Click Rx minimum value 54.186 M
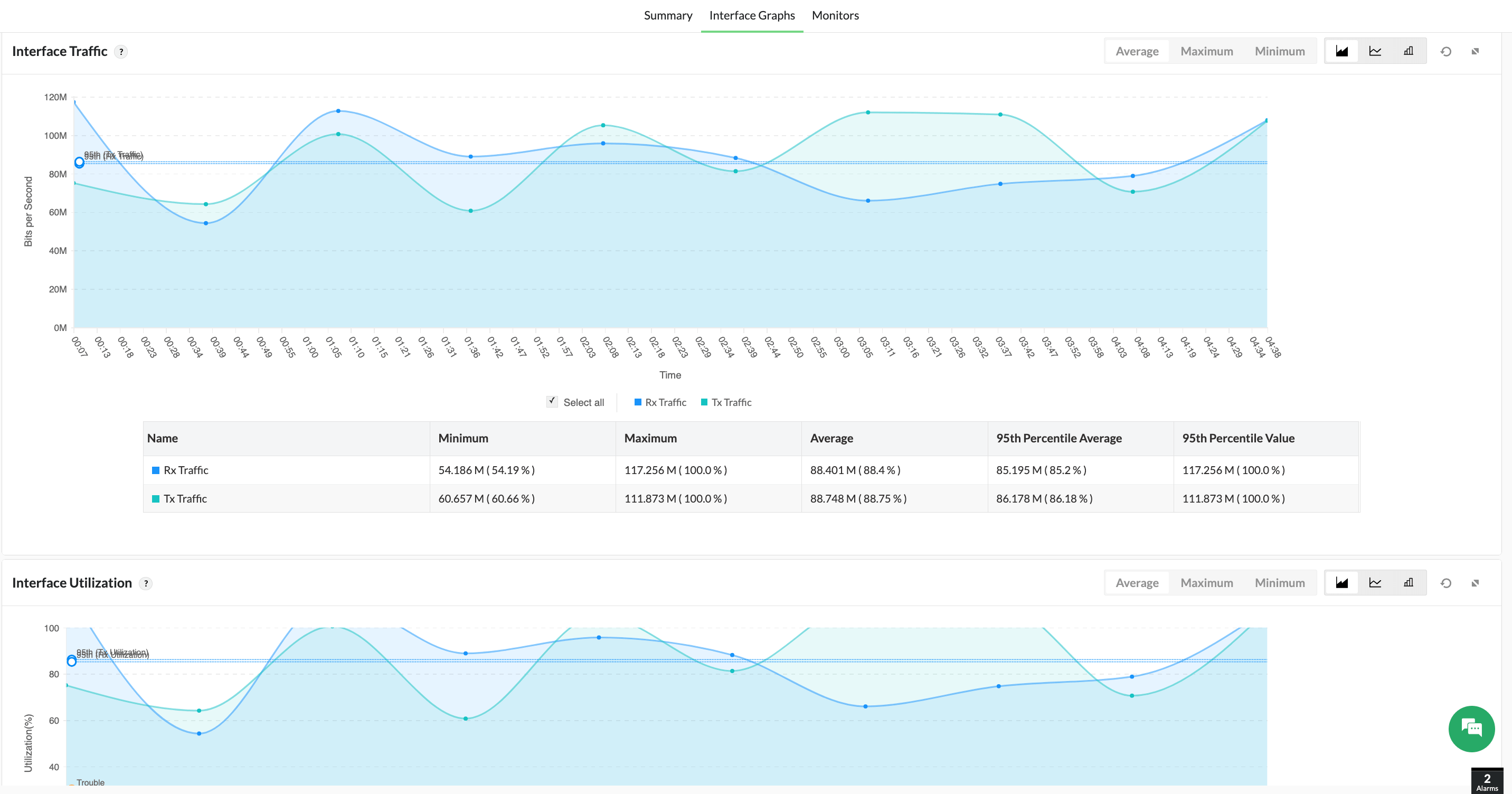Viewport: 1512px width, 794px height. pyautogui.click(x=487, y=470)
